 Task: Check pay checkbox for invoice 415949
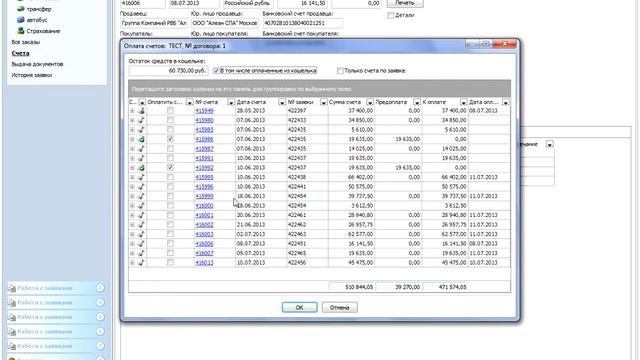pyautogui.click(x=170, y=111)
